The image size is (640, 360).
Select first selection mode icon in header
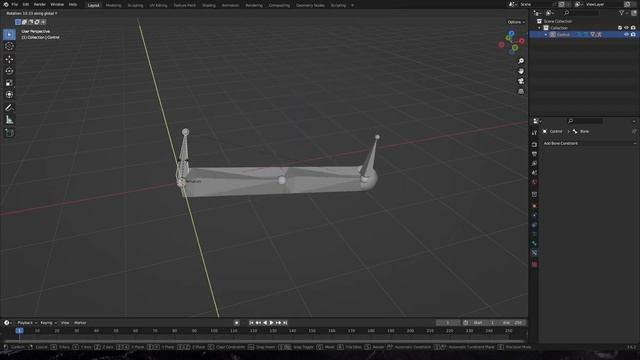click(x=18, y=22)
